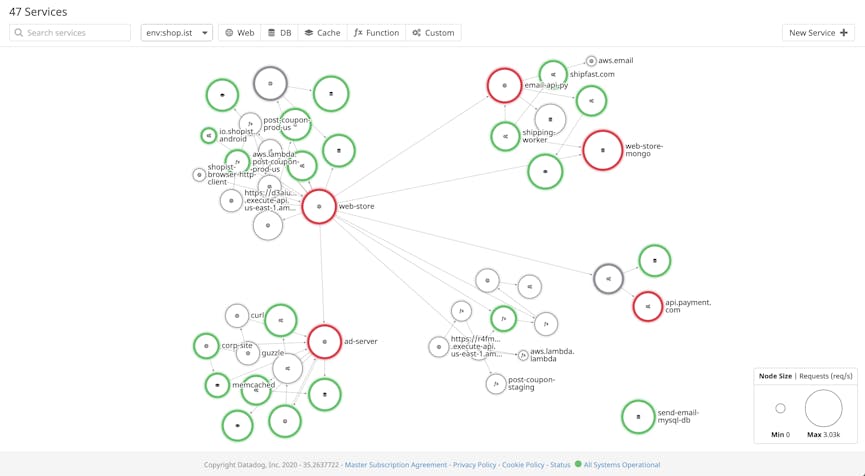865x476 pixels.
Task: Open the shipping-worker node
Action: (x=505, y=136)
